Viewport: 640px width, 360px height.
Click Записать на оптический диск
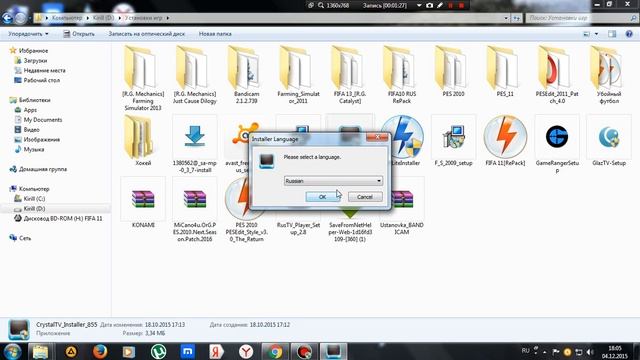[x=147, y=34]
